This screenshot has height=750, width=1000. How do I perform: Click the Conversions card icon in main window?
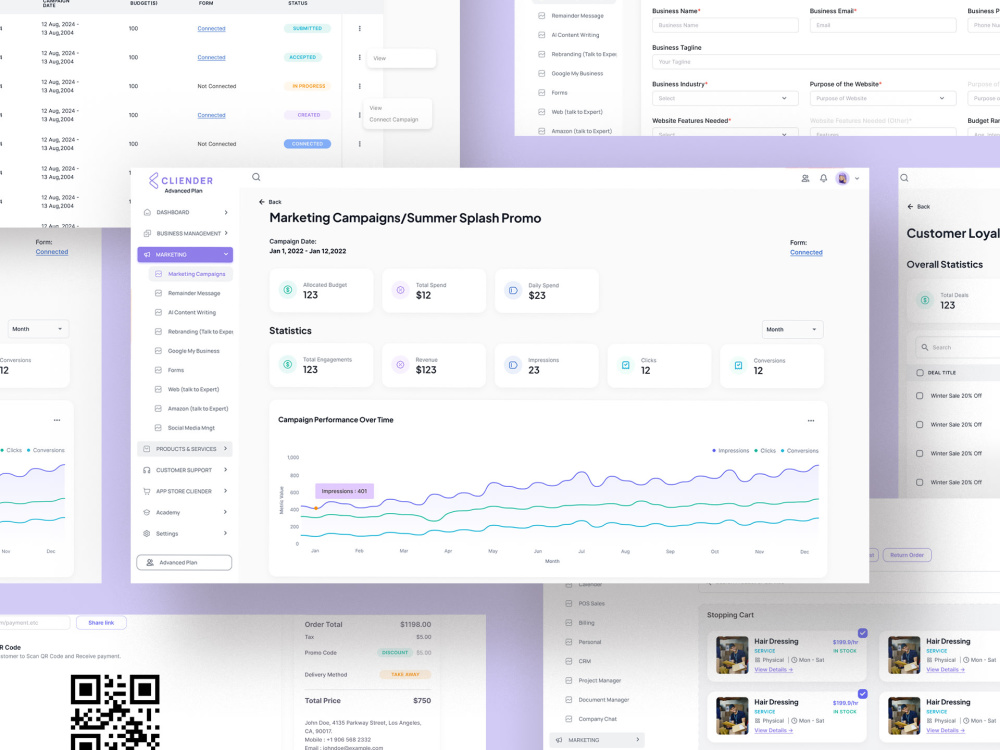point(739,365)
